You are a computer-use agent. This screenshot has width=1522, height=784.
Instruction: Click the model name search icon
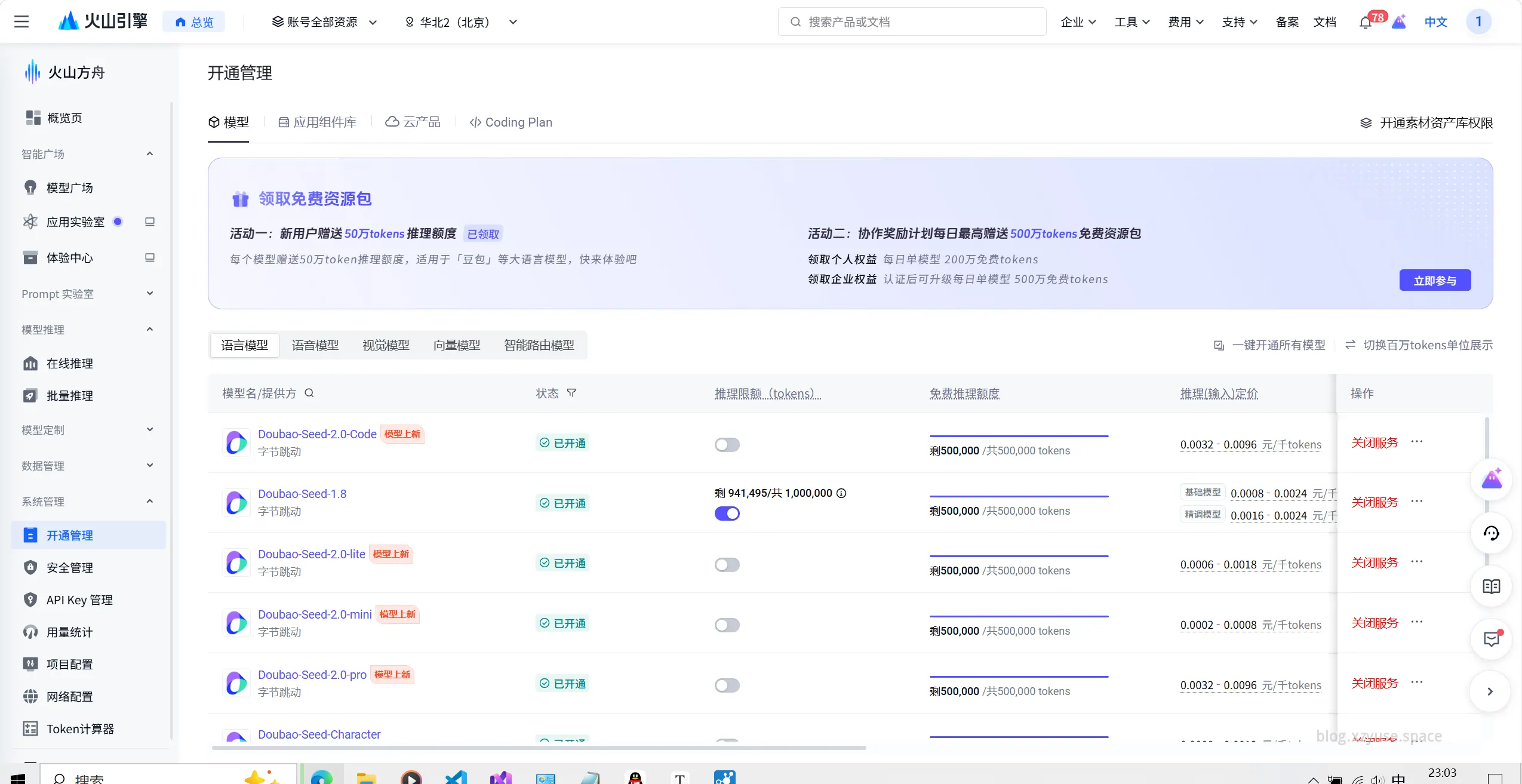point(309,393)
